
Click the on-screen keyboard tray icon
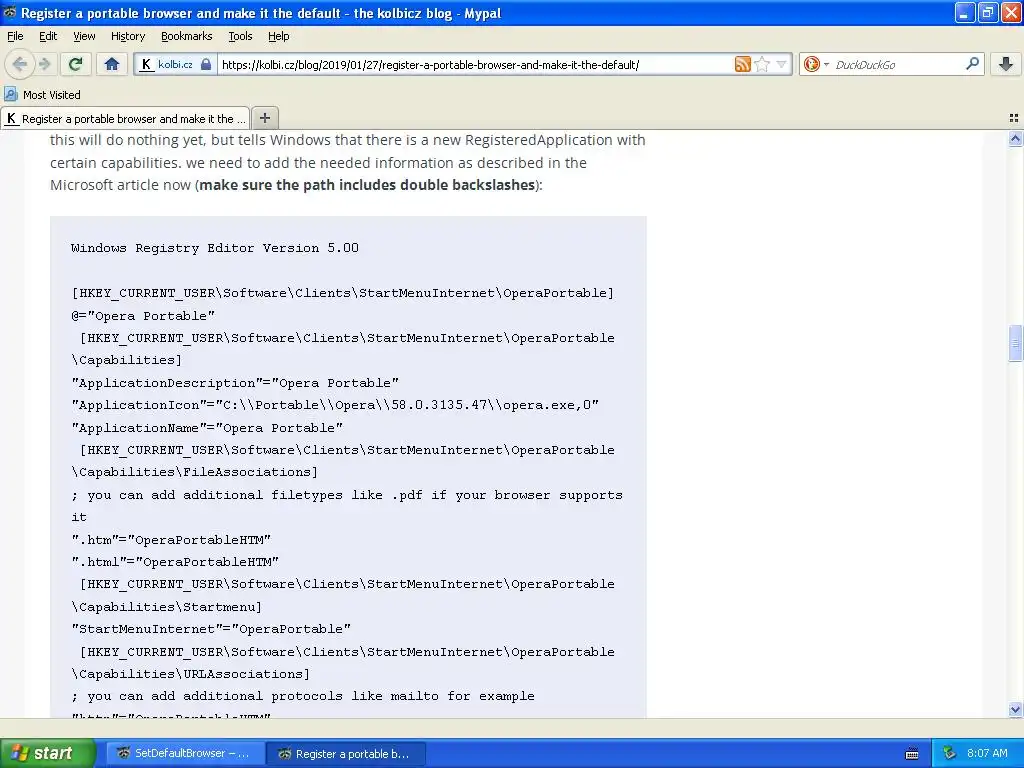tap(912, 754)
